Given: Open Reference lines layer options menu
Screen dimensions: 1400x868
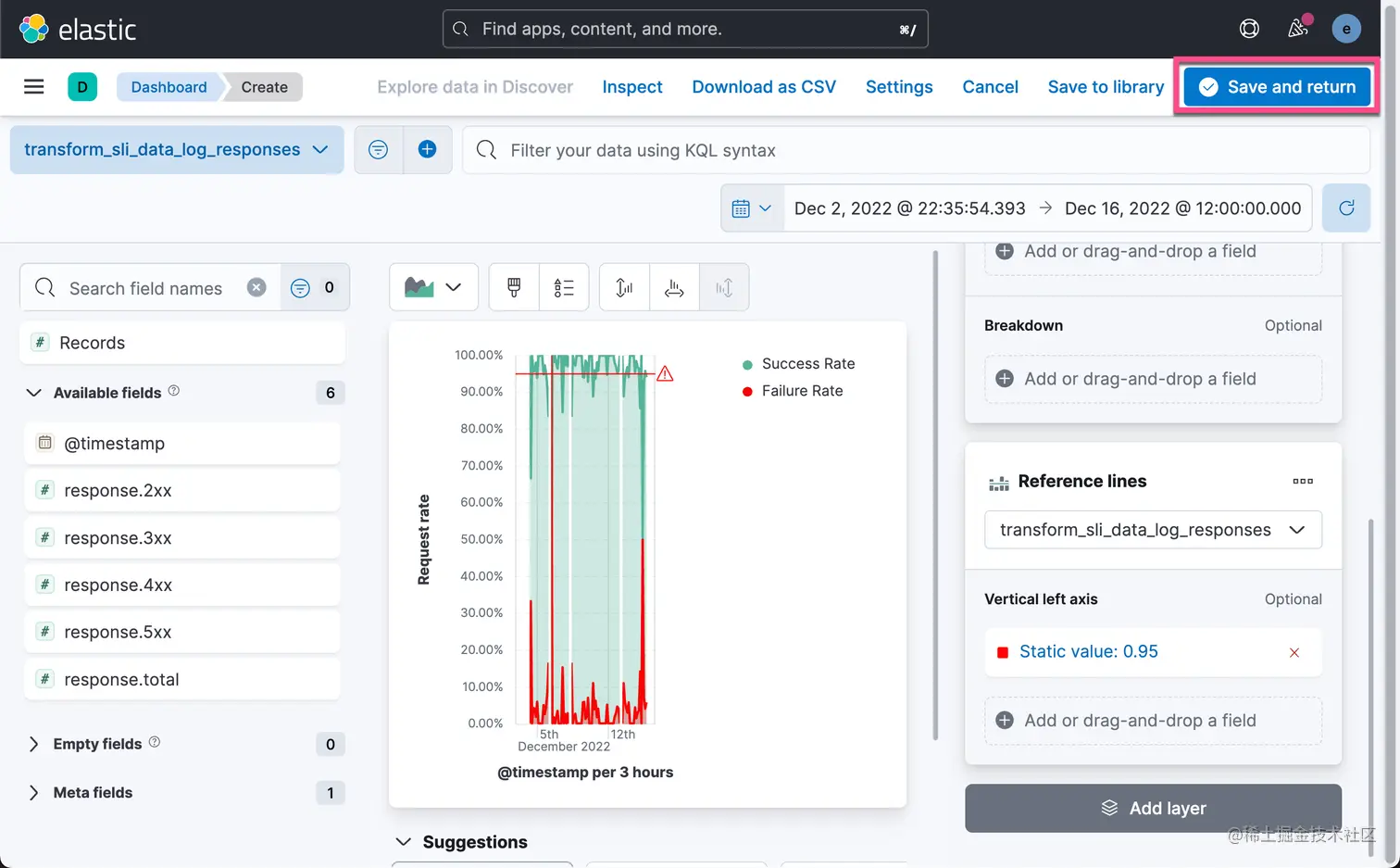Looking at the screenshot, I should (x=1303, y=481).
